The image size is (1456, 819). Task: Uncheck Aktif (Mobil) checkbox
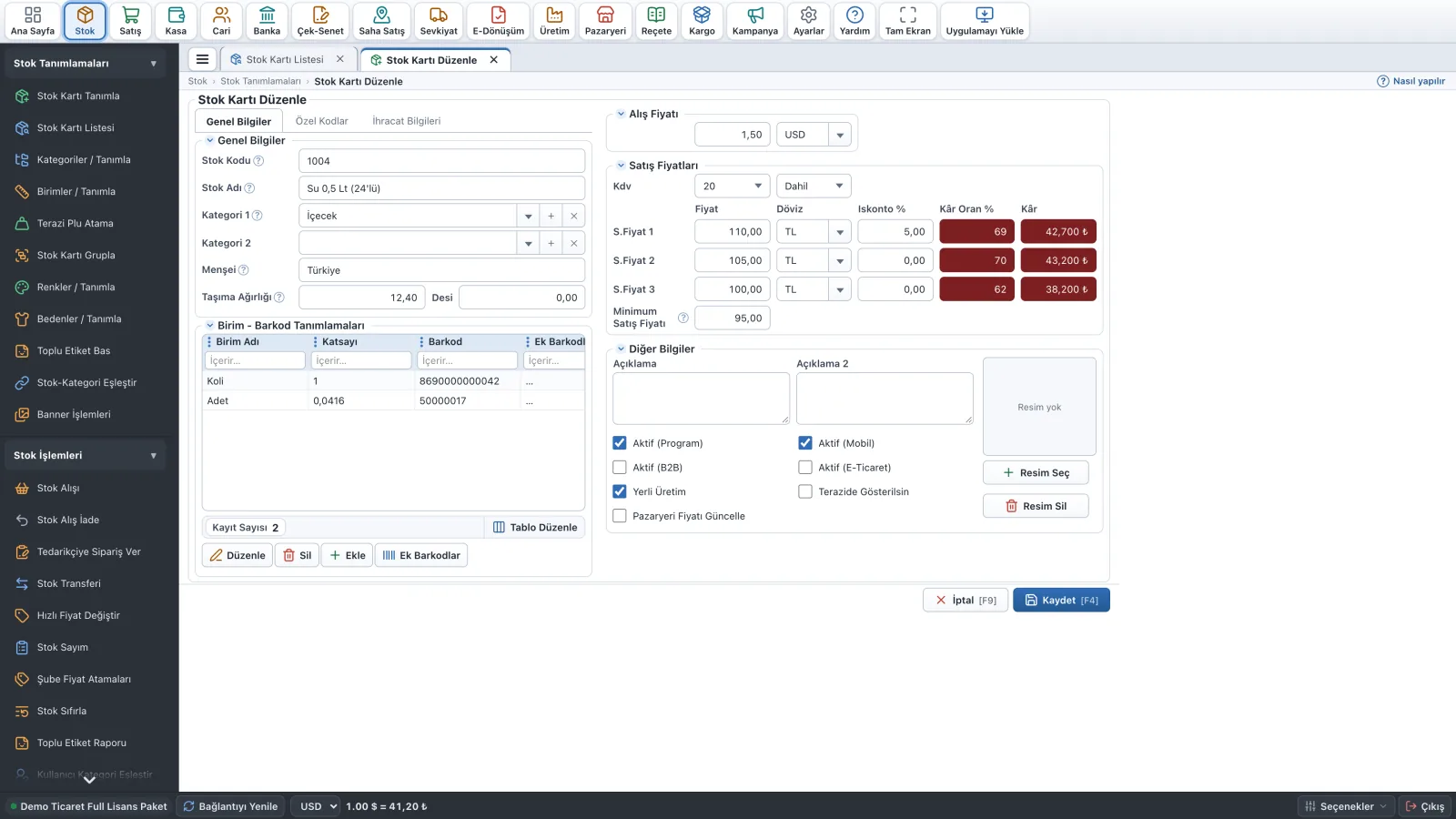coord(805,443)
